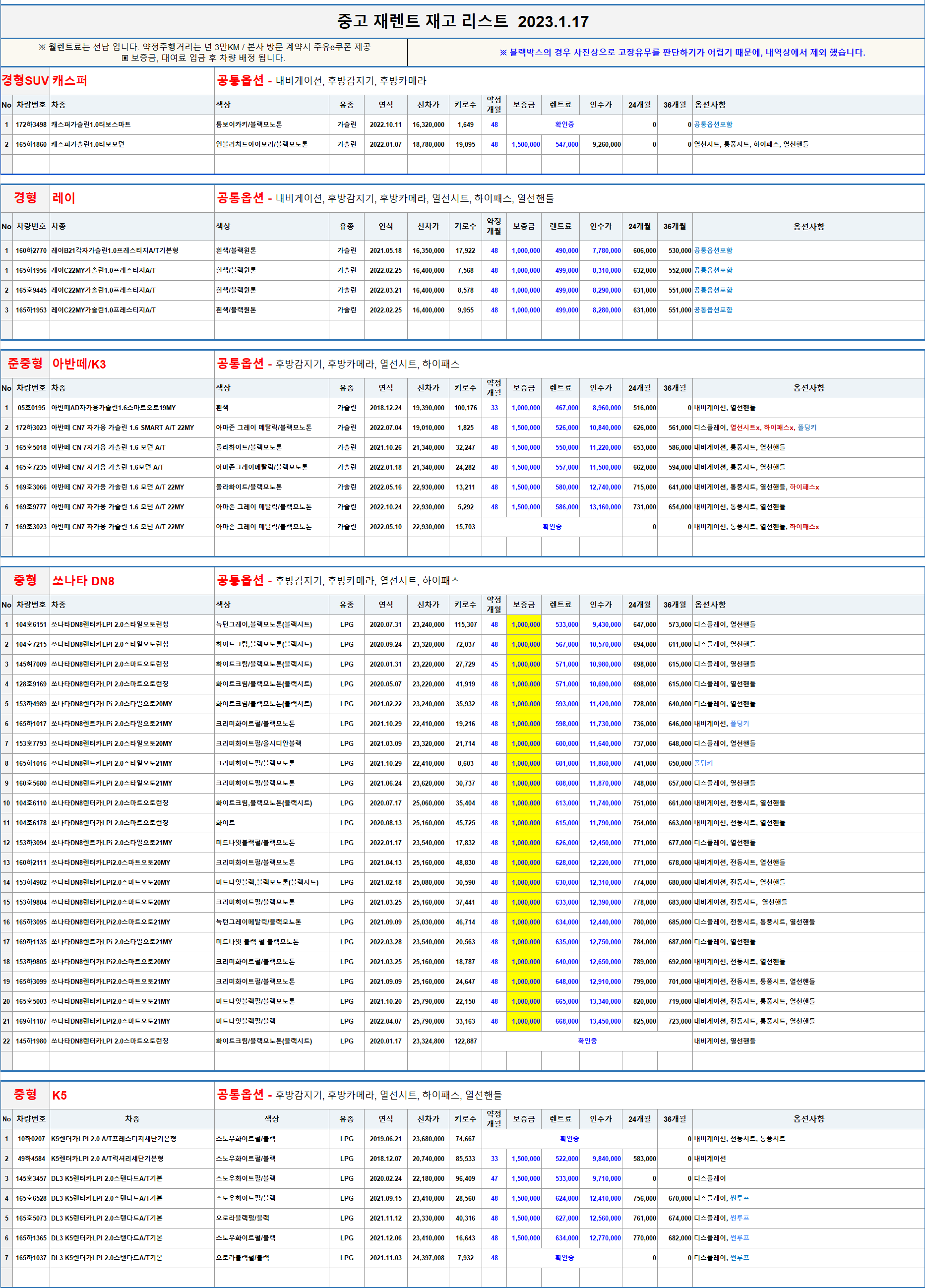The image size is (925, 1288).
Task: Select date 2022.10.11 in Casper table
Action: [385, 124]
